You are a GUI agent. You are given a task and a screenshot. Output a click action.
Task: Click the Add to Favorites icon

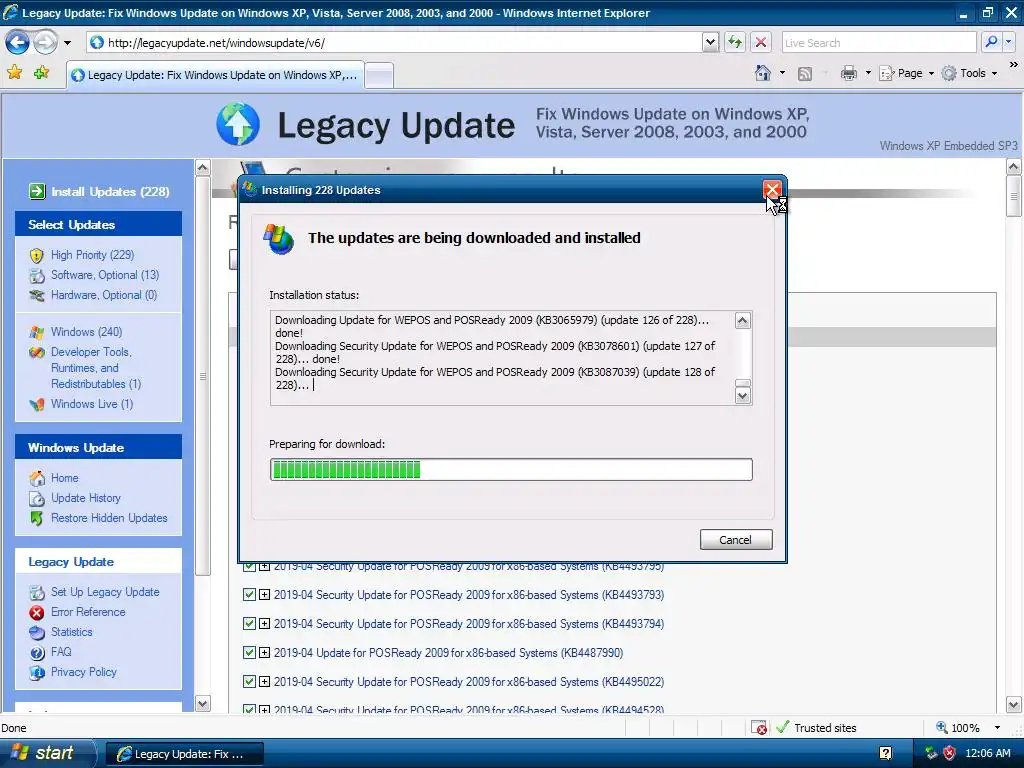point(42,72)
